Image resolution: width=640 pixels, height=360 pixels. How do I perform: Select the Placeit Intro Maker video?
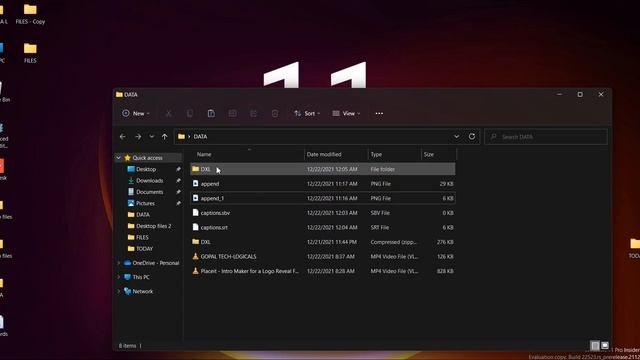tap(322, 271)
